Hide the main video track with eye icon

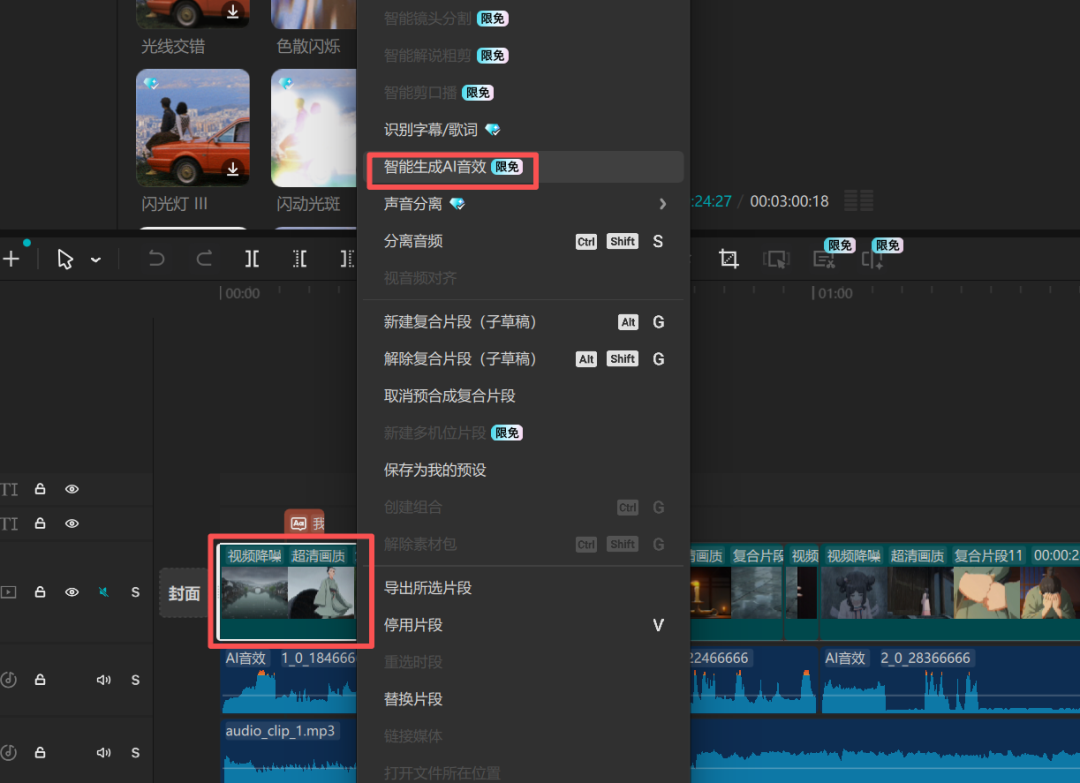72,592
